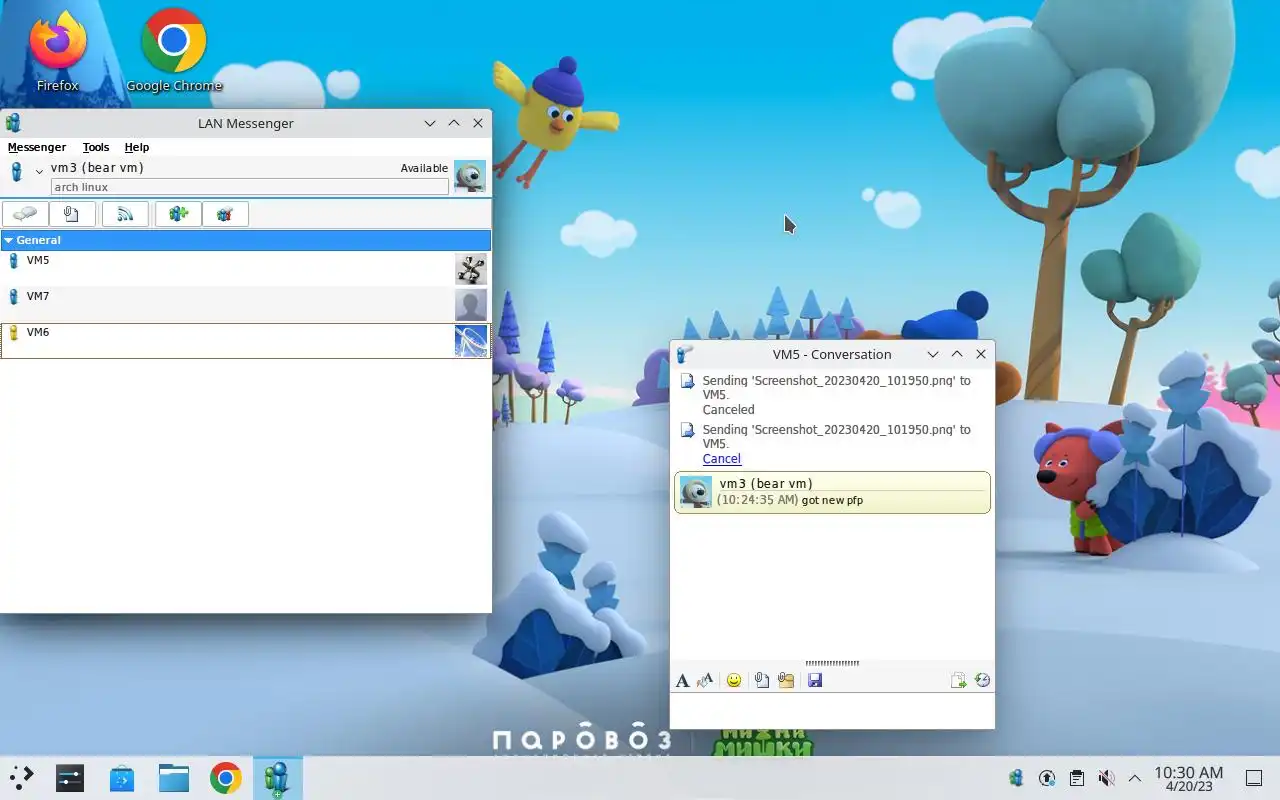Click the LAN Messenger system tray icon
The width and height of the screenshot is (1280, 800).
point(1017,778)
